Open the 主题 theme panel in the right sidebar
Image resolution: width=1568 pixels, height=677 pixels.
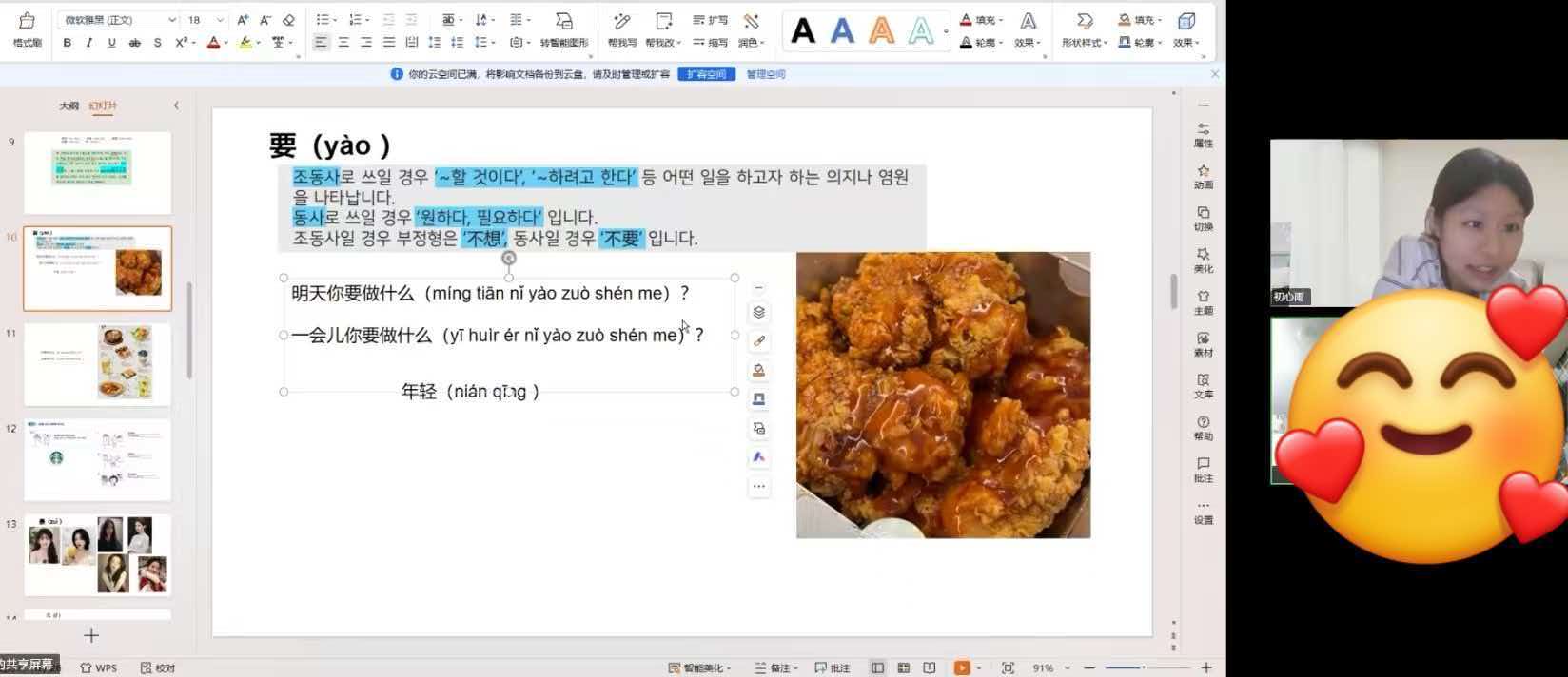pyautogui.click(x=1204, y=302)
